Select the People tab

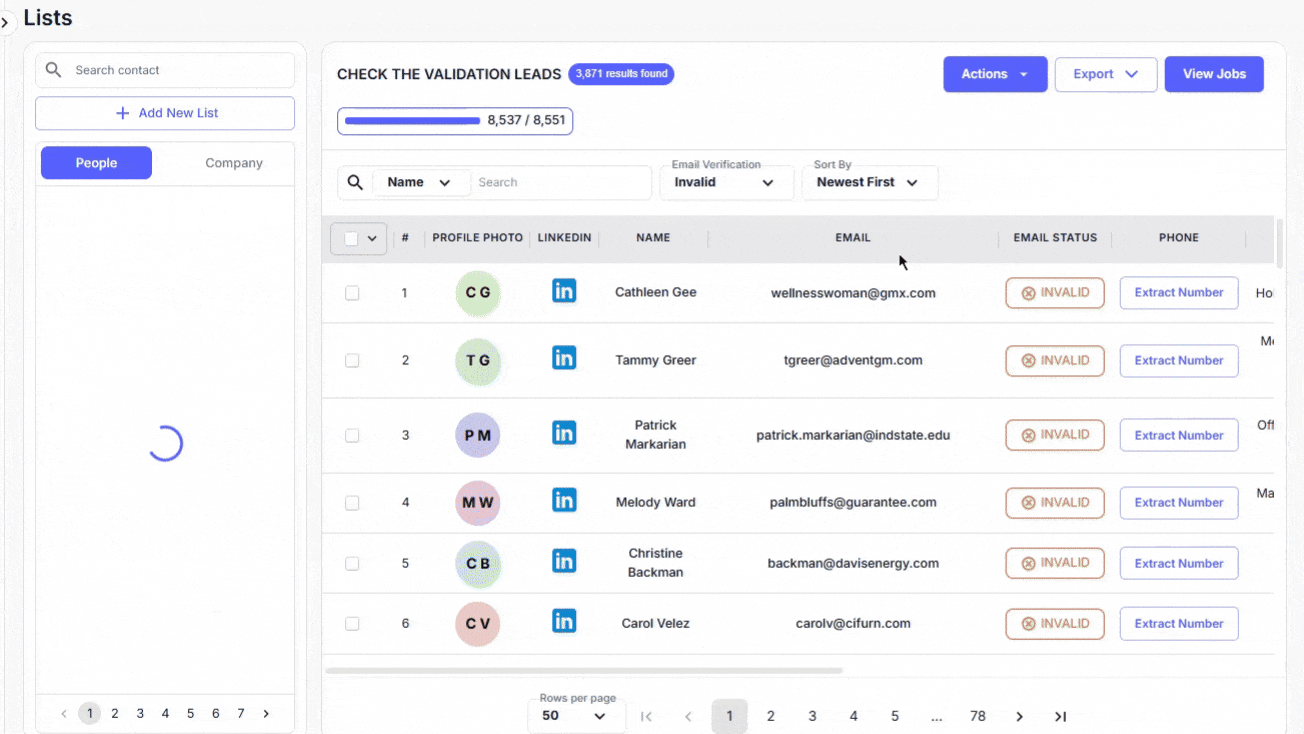point(96,163)
